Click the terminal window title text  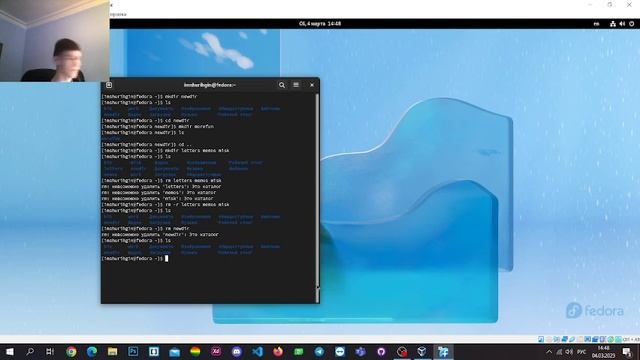(210, 85)
